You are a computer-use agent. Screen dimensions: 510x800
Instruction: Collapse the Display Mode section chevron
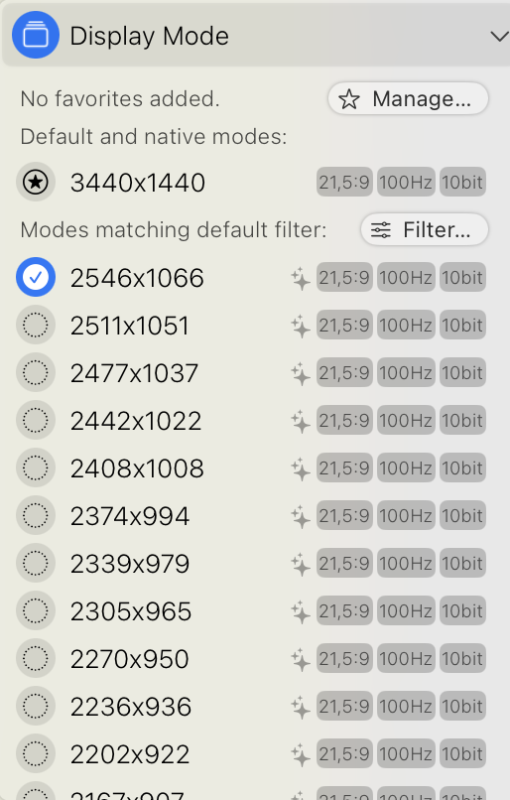(499, 36)
